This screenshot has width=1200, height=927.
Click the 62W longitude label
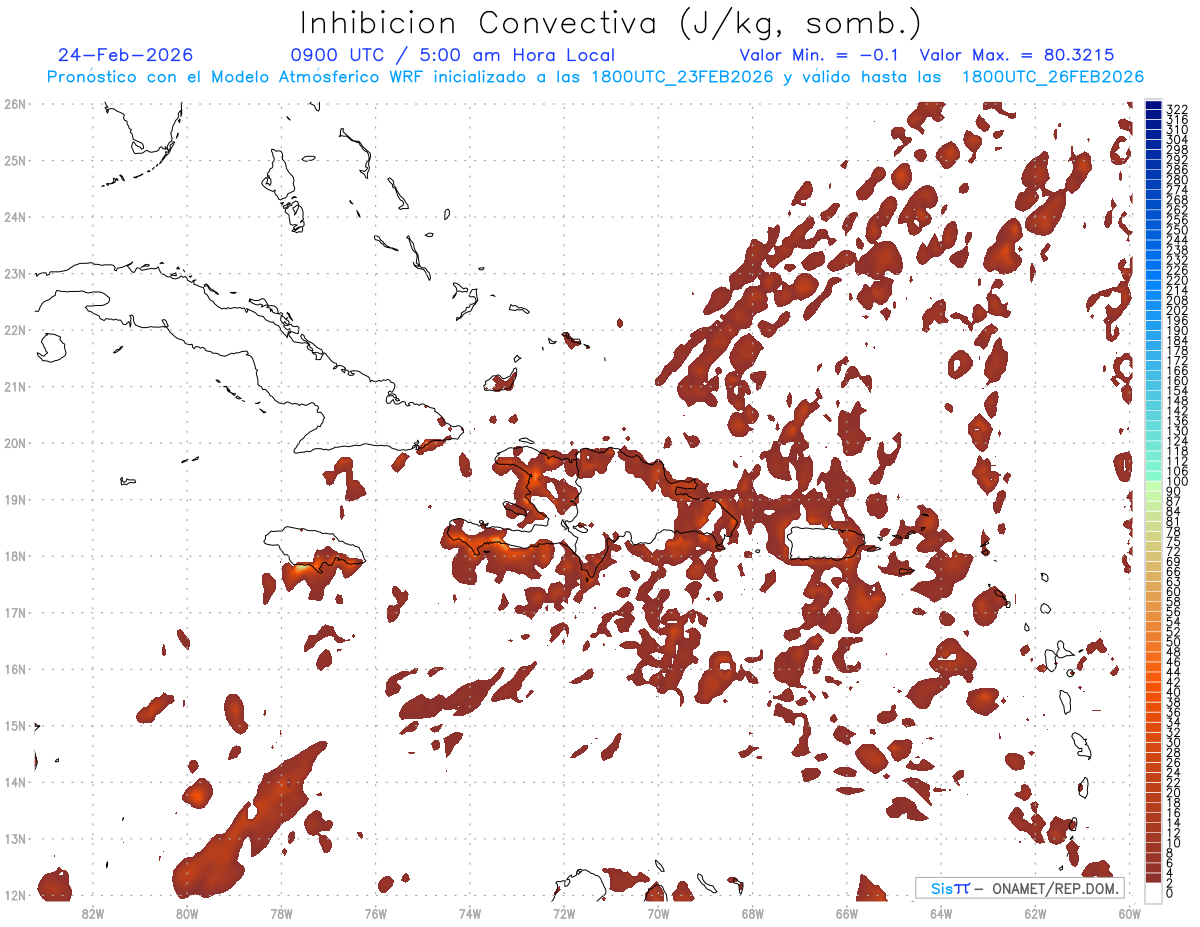tap(1035, 912)
